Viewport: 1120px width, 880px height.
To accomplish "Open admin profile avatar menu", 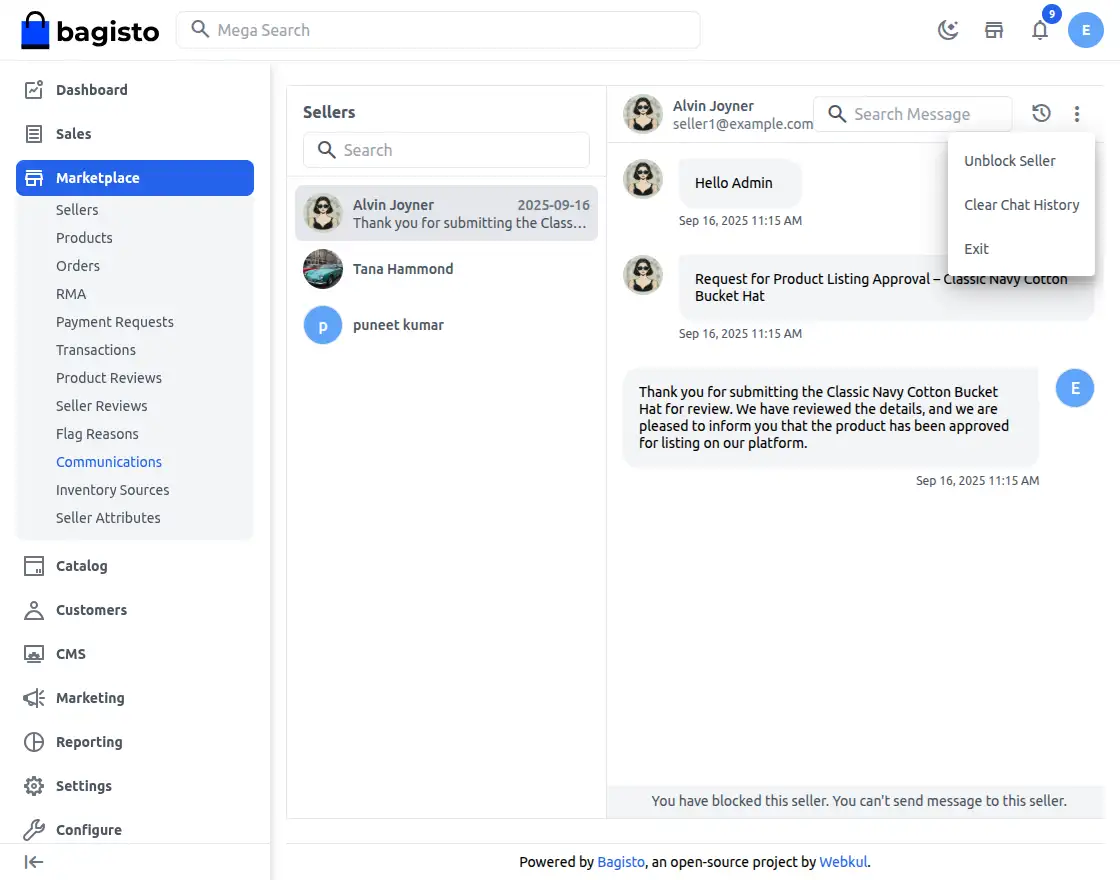I will click(1086, 30).
